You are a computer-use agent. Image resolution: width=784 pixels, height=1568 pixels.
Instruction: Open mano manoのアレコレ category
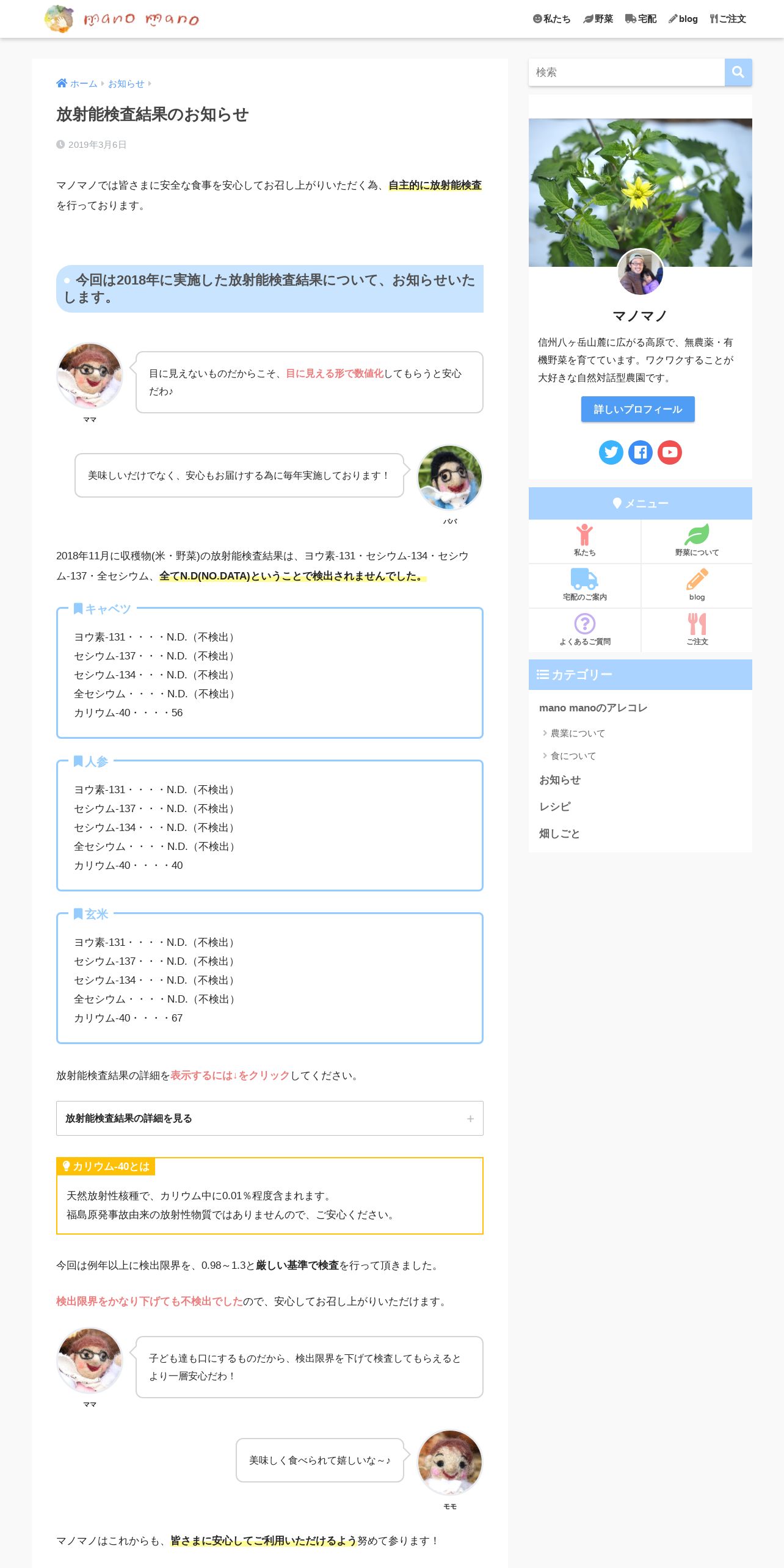(593, 708)
